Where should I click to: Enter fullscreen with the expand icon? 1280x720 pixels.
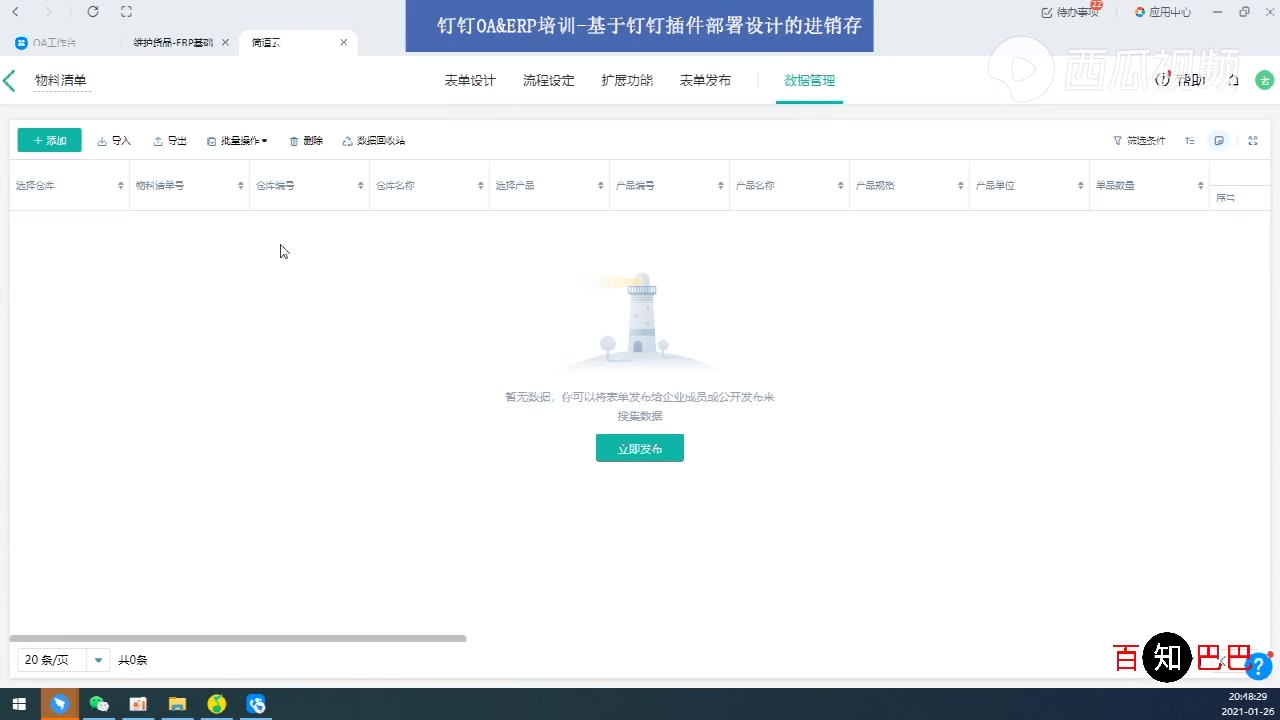(1252, 140)
